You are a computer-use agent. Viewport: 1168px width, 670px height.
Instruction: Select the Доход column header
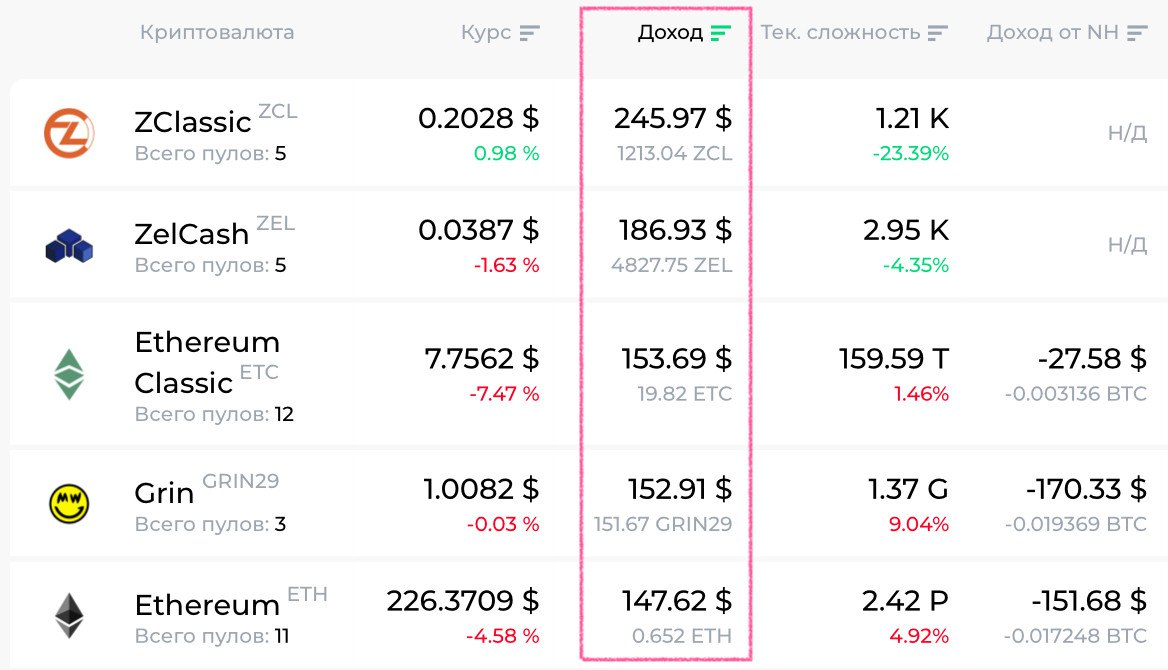[670, 33]
